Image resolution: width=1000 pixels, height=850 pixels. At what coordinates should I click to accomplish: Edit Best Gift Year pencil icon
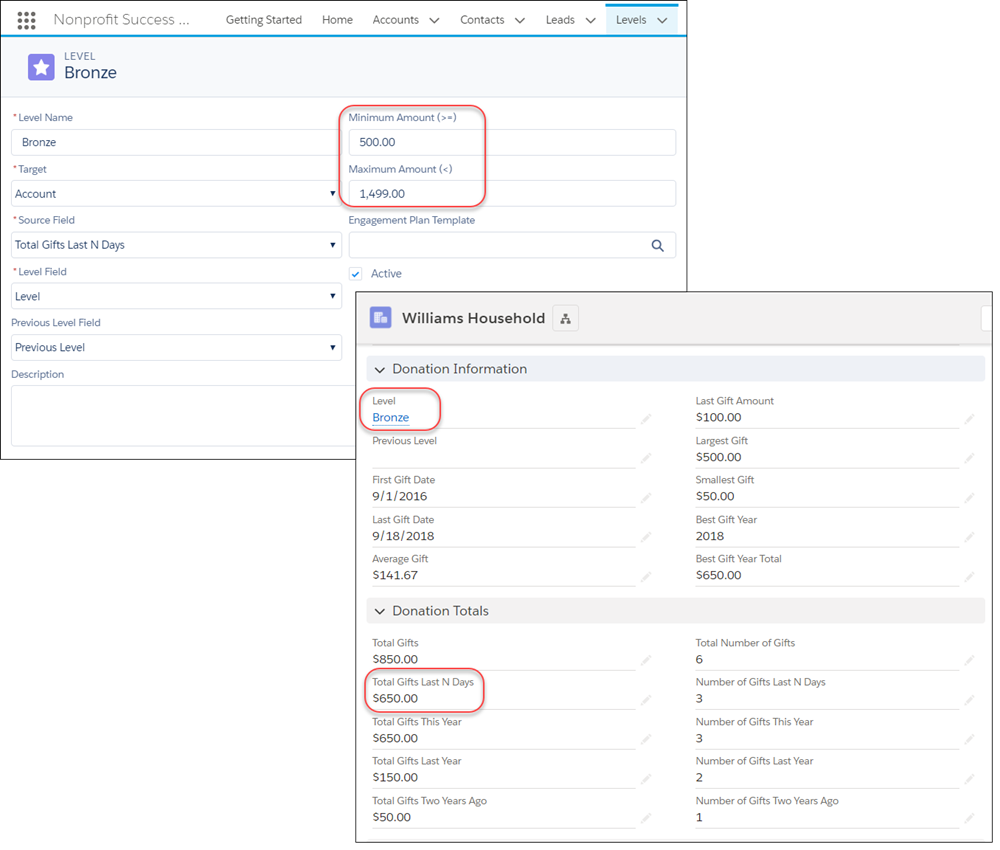pos(969,537)
